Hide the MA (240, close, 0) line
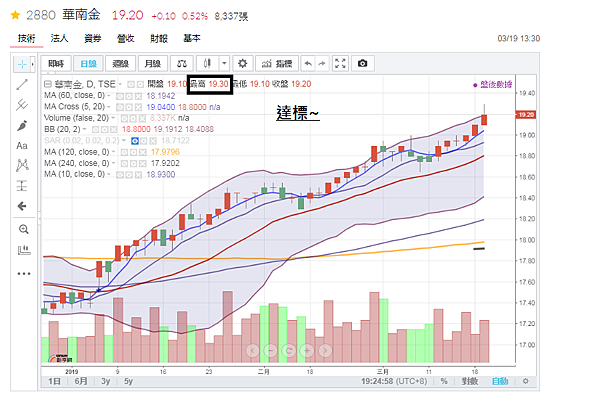The height and width of the screenshot is (400, 600). (124, 164)
